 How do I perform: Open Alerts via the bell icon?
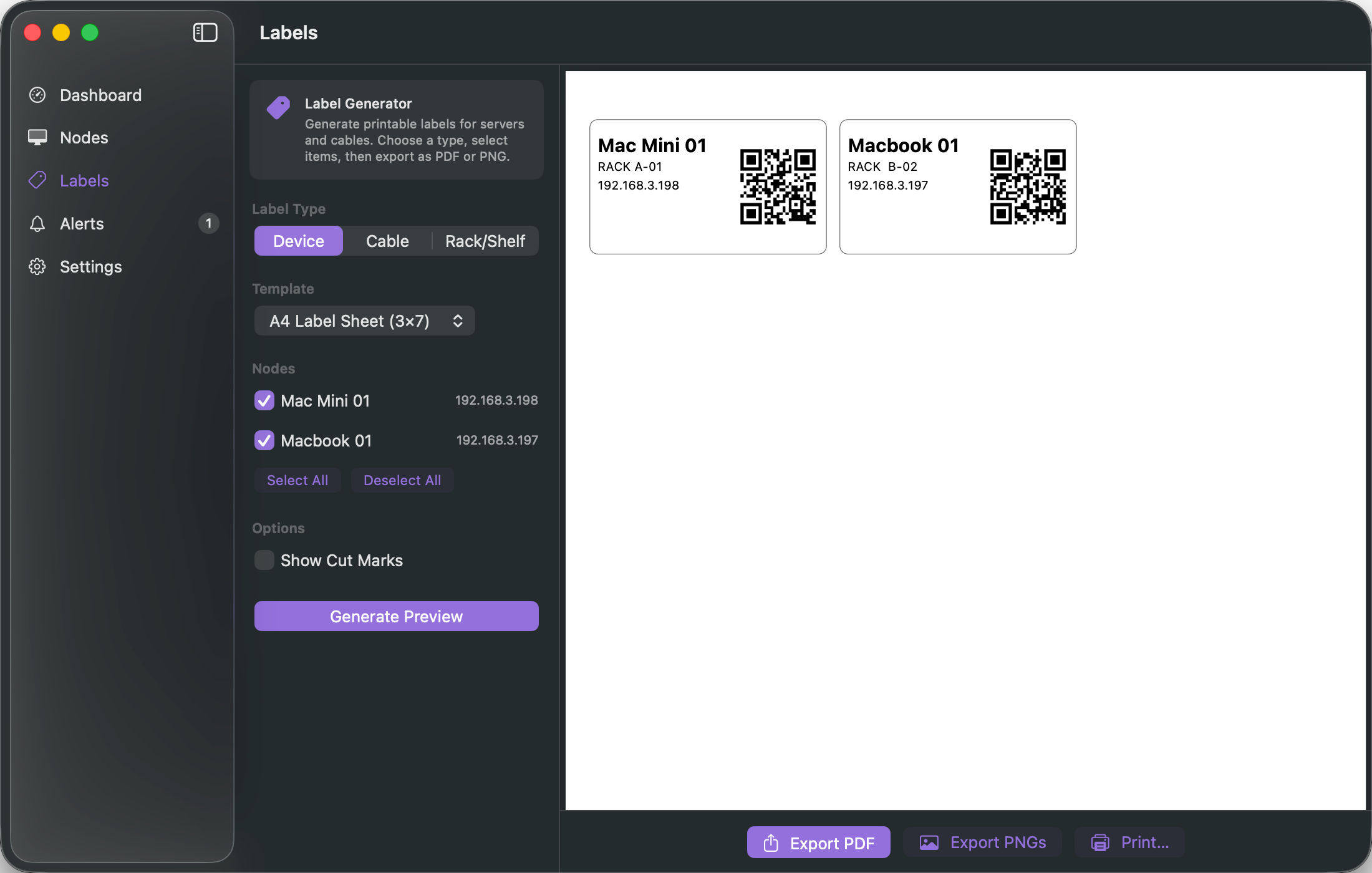pyautogui.click(x=37, y=223)
